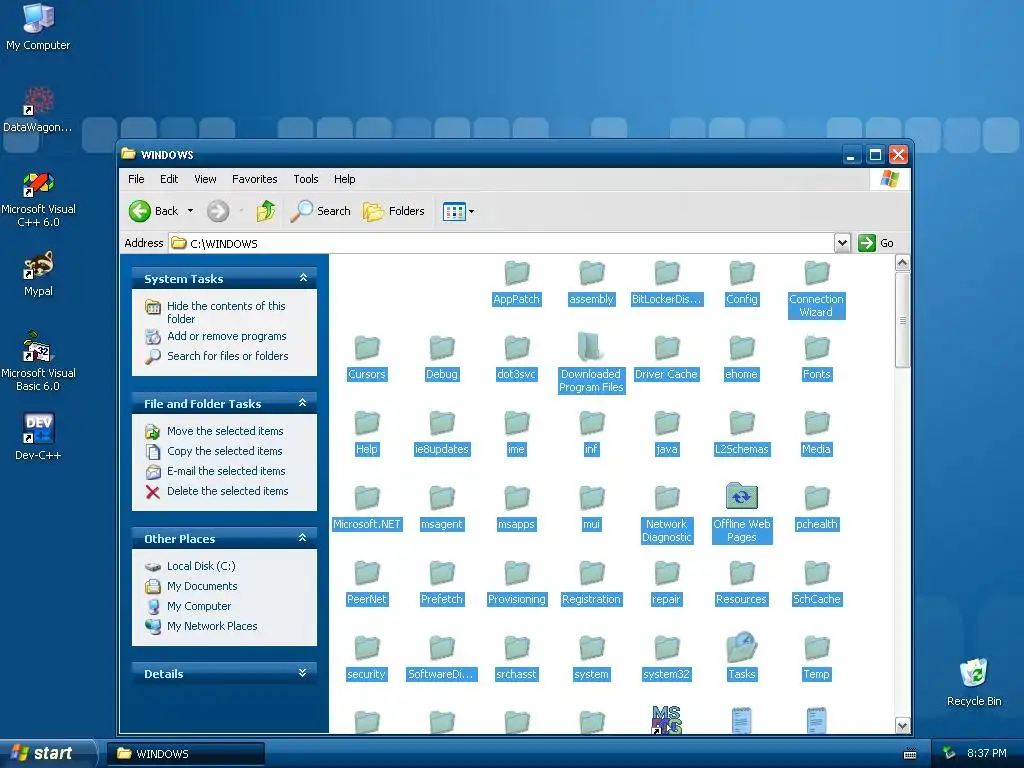Open the View menu
1024x768 pixels.
click(205, 179)
